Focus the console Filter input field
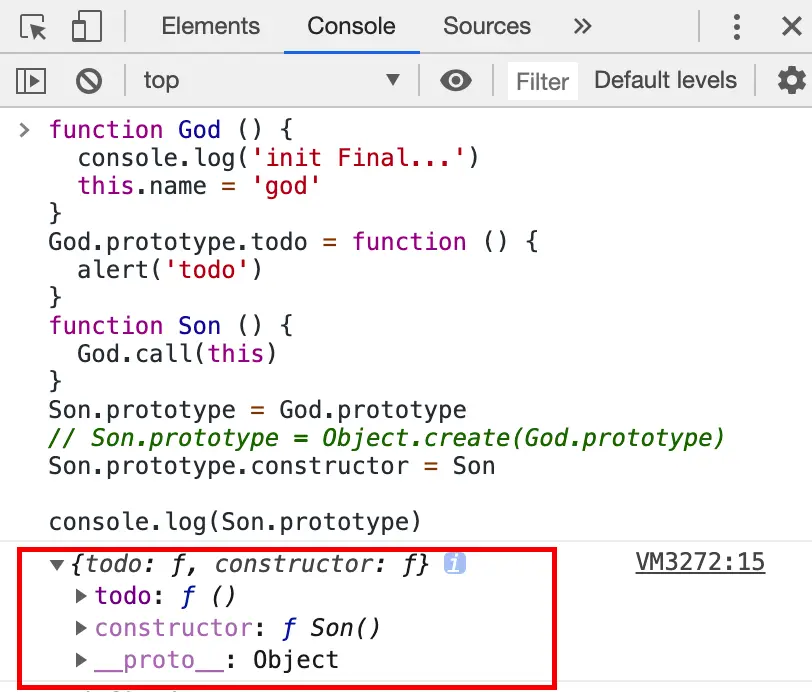Image resolution: width=812 pixels, height=692 pixels. pyautogui.click(x=542, y=81)
